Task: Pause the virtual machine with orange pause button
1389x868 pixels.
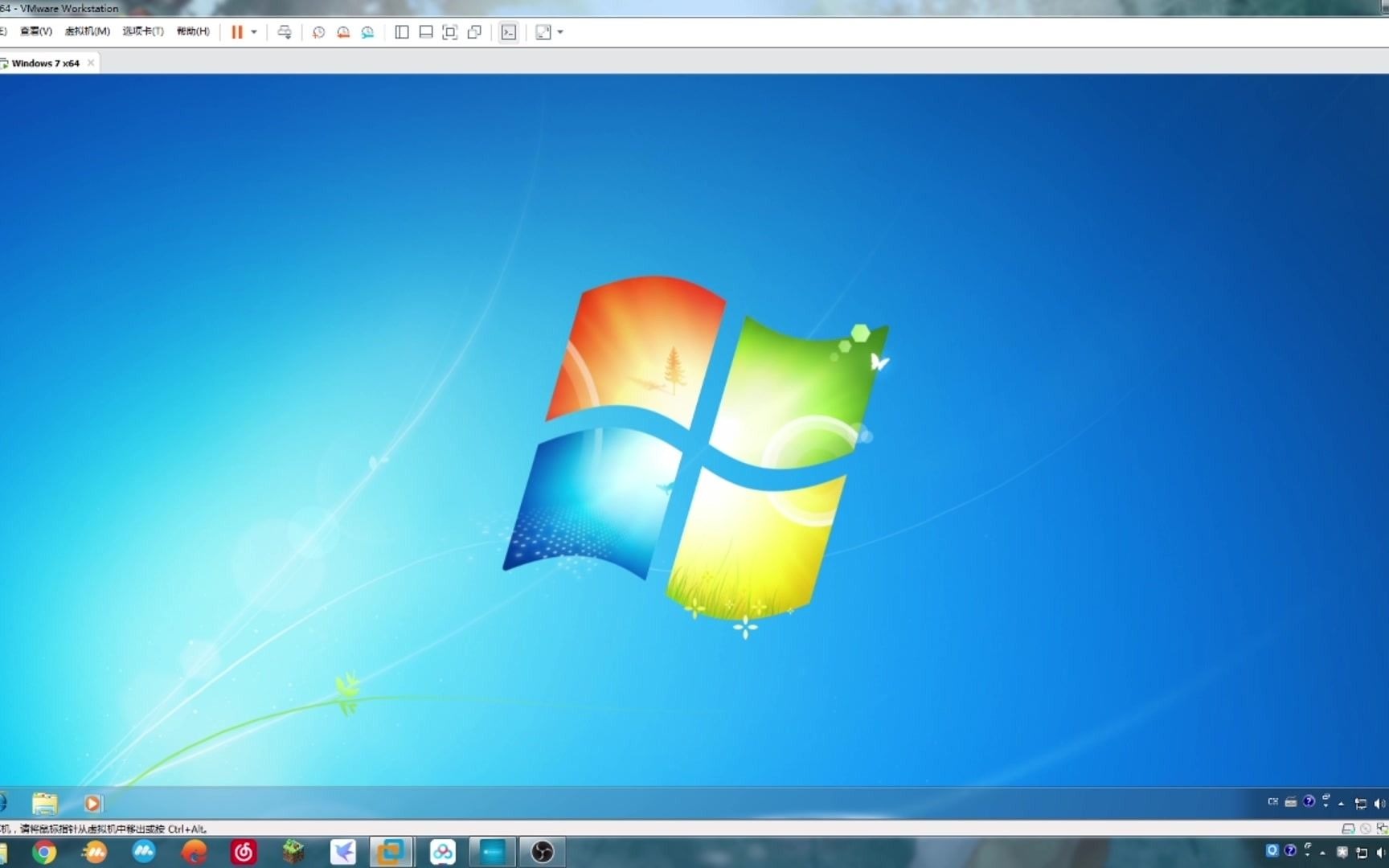Action: click(x=236, y=32)
